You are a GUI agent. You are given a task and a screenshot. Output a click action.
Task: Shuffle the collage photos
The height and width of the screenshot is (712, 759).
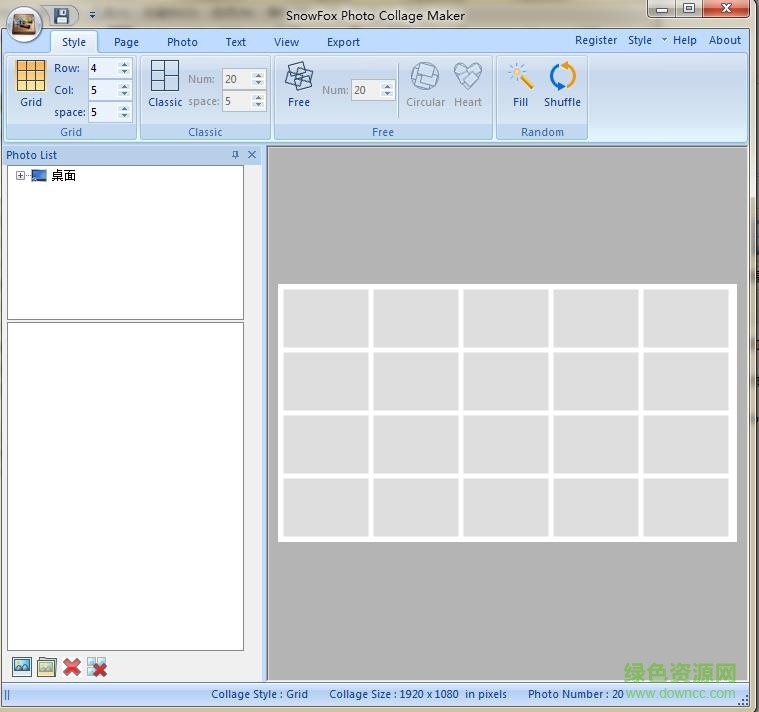[562, 83]
